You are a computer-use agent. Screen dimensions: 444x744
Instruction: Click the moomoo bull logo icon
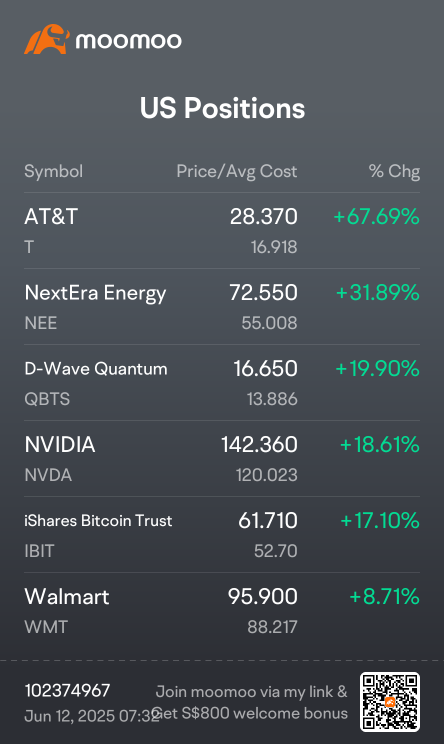(46, 39)
